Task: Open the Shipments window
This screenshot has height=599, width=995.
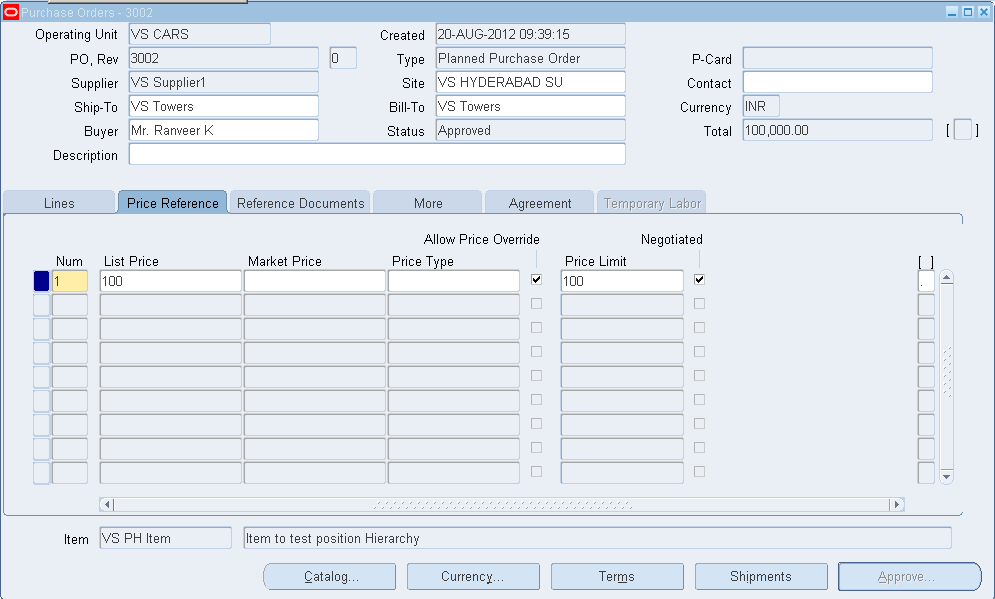Action: pyautogui.click(x=761, y=576)
